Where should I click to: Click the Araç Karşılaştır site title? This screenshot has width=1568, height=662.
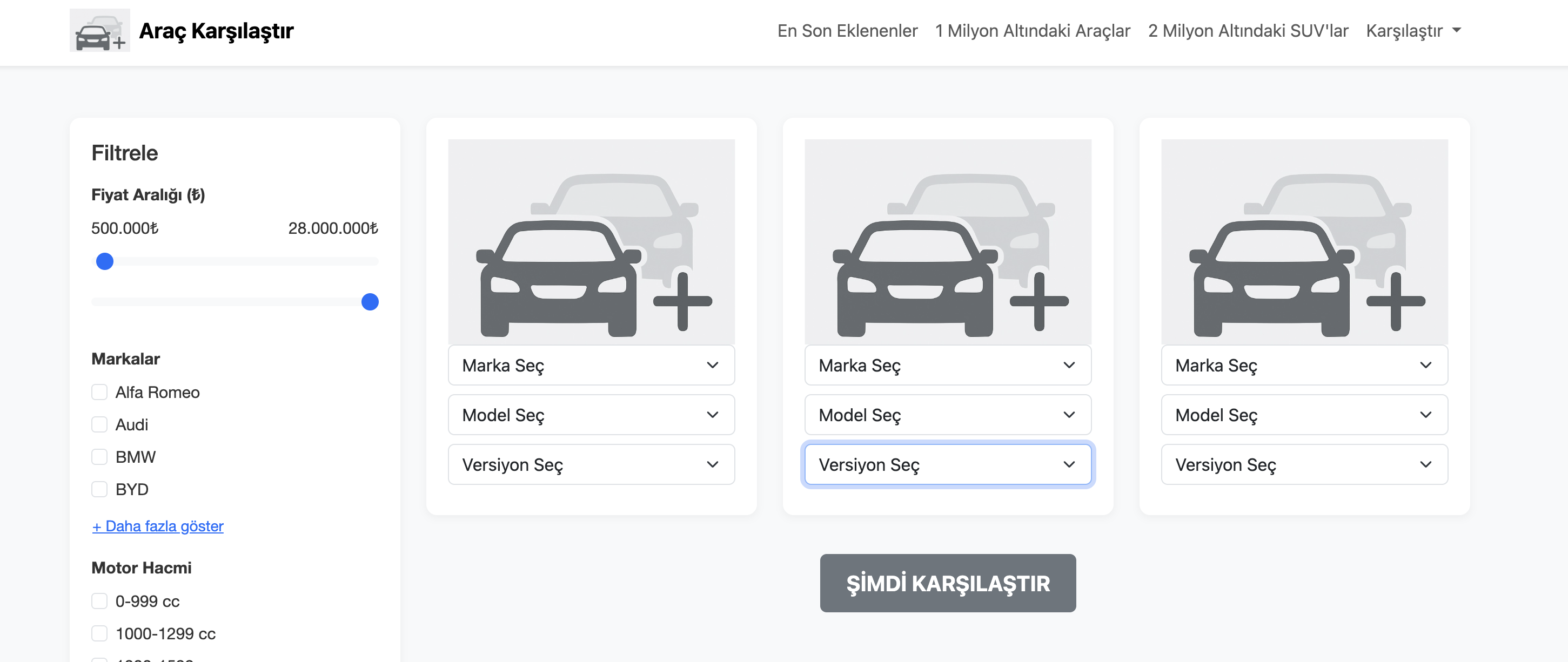216,30
